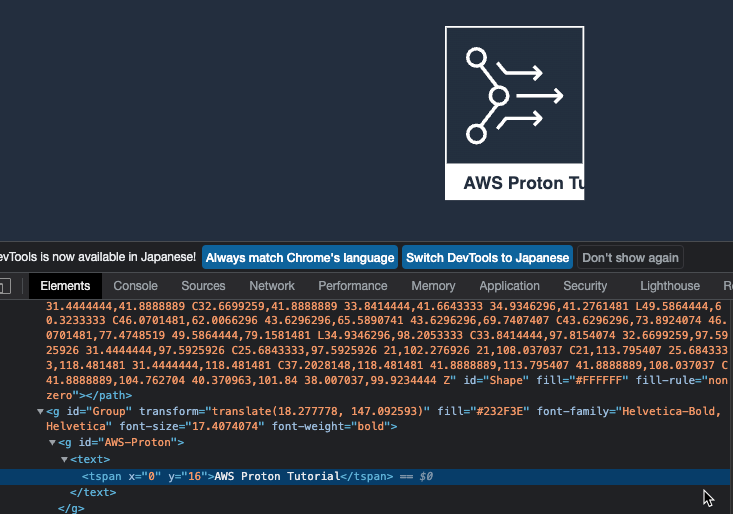This screenshot has height=514, width=733.
Task: Click the id="Shape" attribute on path
Action: click(x=496, y=380)
